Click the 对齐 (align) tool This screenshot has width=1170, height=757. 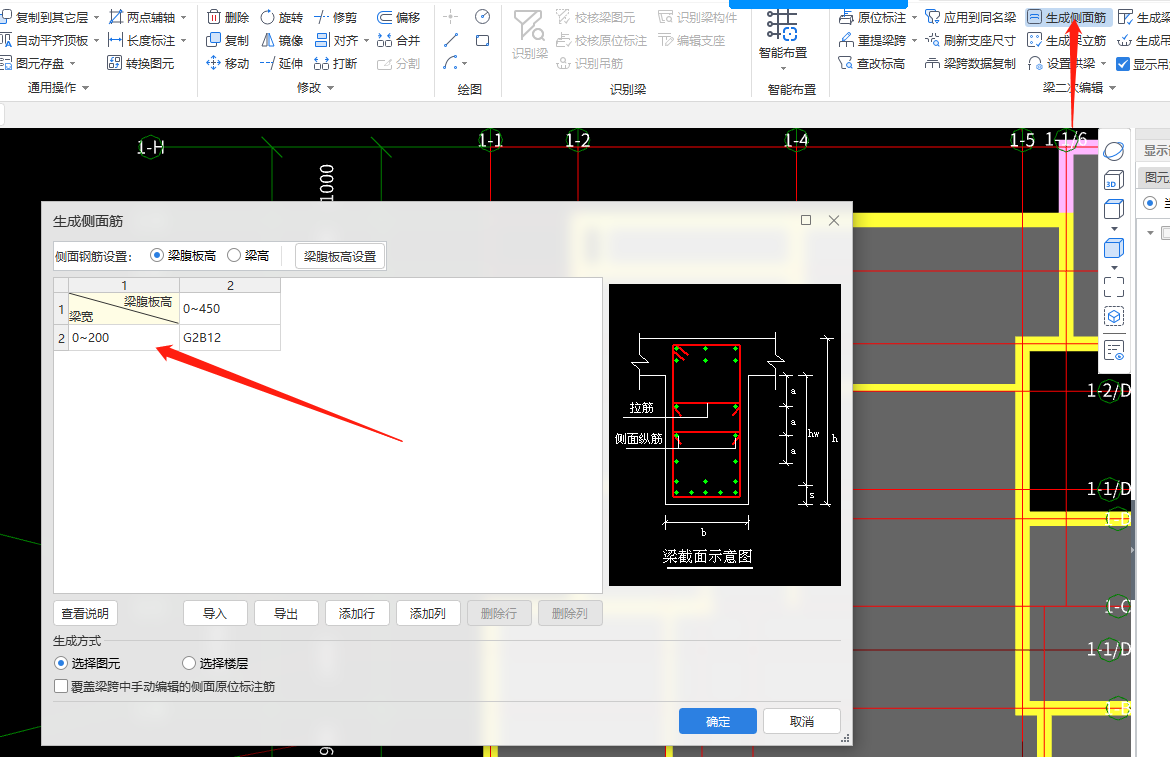(337, 40)
